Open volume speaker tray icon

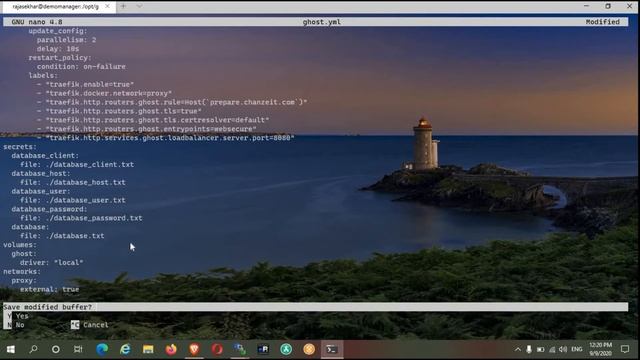click(x=563, y=350)
